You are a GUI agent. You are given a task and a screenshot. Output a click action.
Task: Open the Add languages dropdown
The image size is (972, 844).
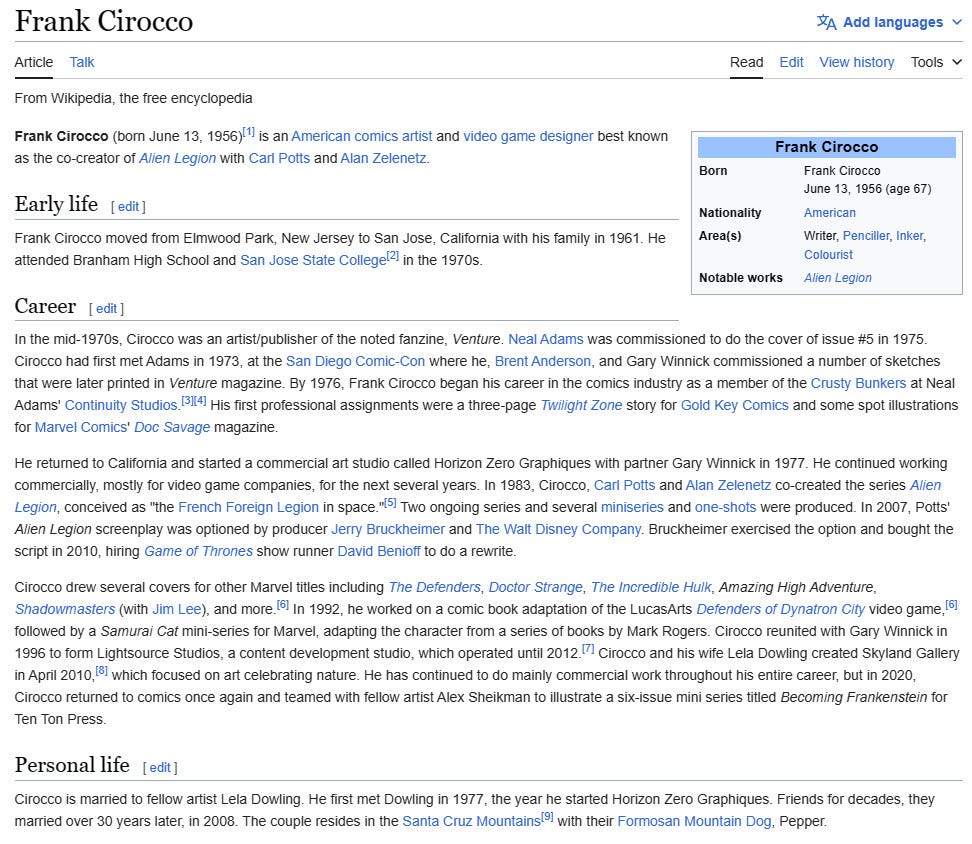coord(890,22)
